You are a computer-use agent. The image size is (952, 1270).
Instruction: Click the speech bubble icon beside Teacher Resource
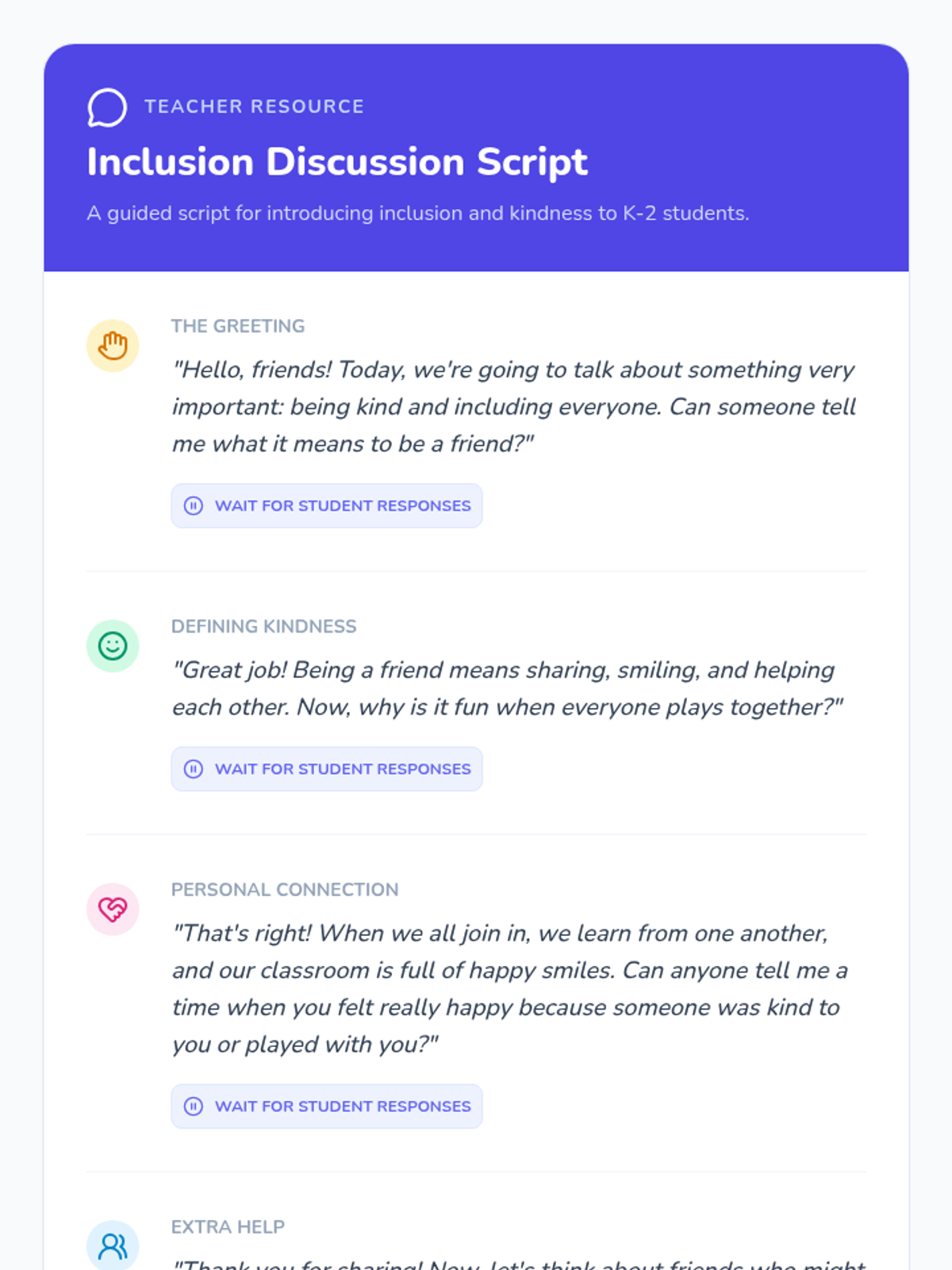pyautogui.click(x=107, y=107)
